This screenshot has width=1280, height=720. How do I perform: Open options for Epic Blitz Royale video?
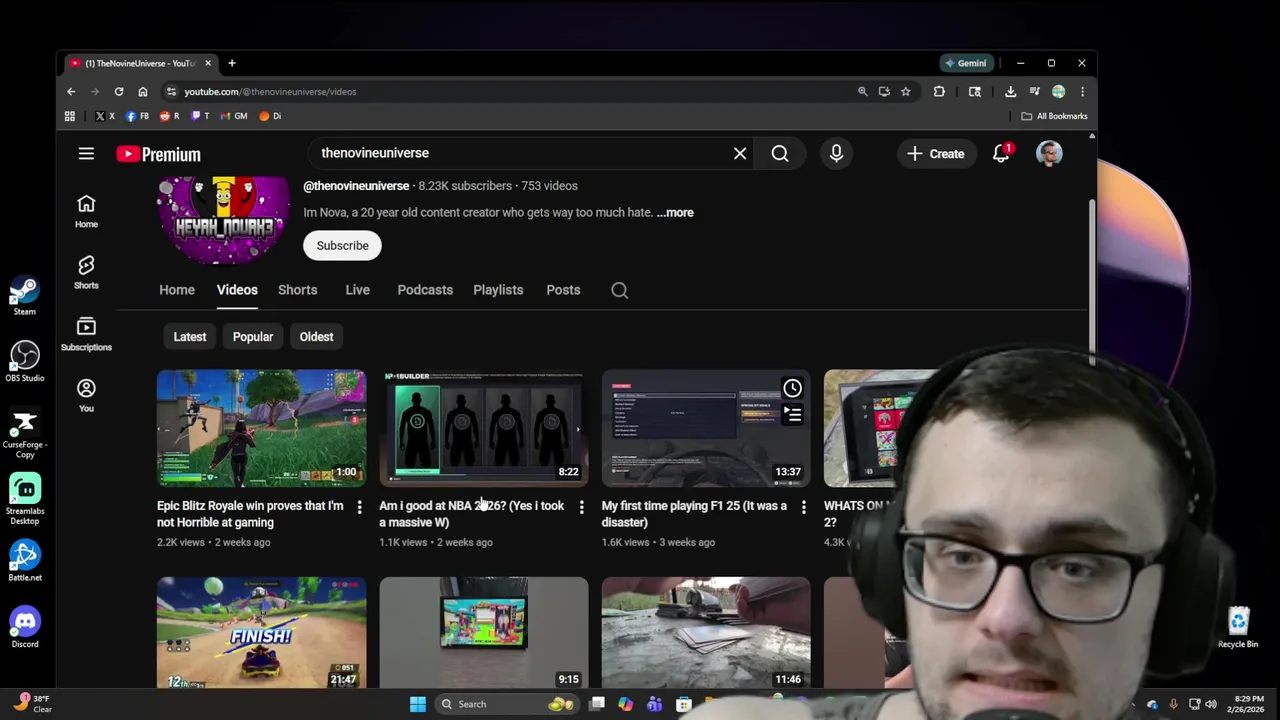click(x=359, y=508)
